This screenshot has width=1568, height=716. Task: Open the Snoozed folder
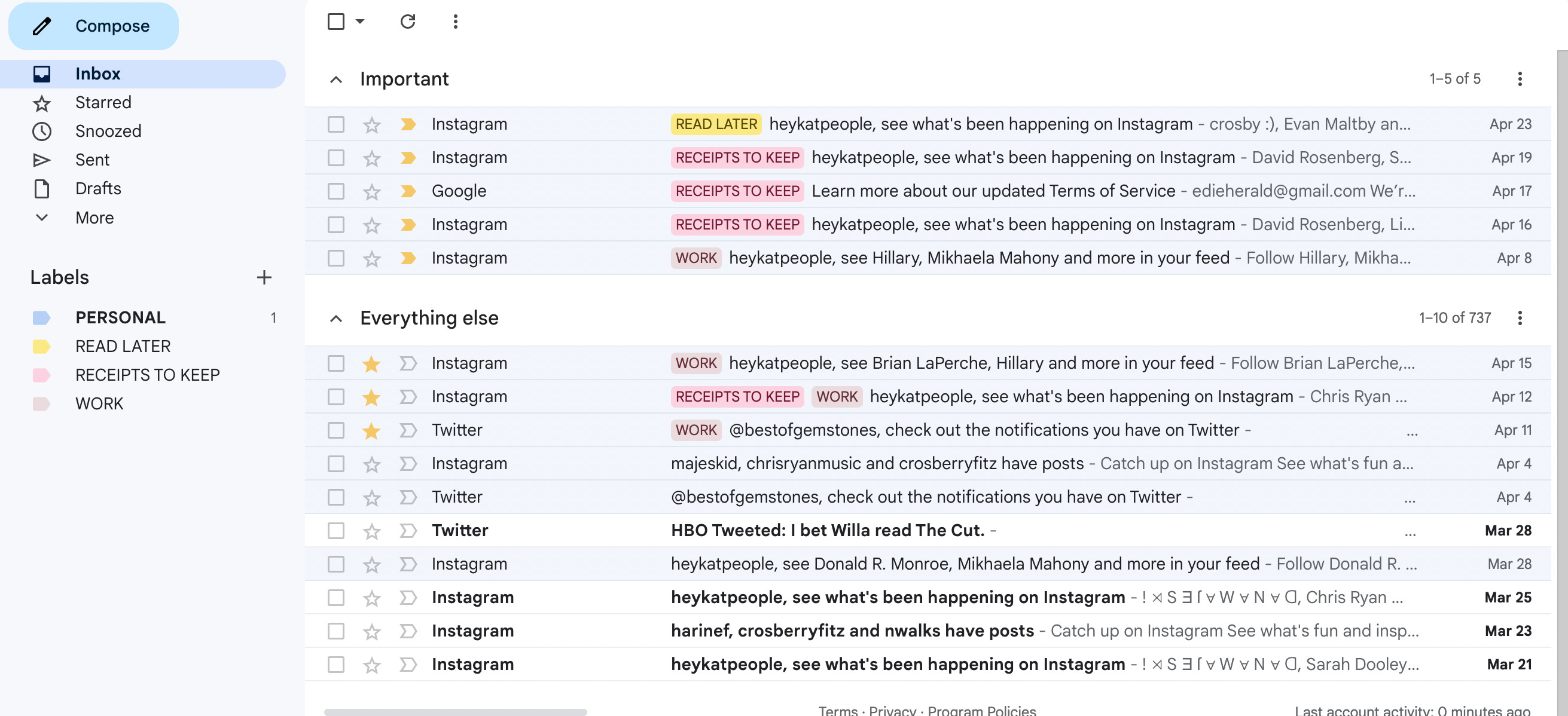[108, 131]
